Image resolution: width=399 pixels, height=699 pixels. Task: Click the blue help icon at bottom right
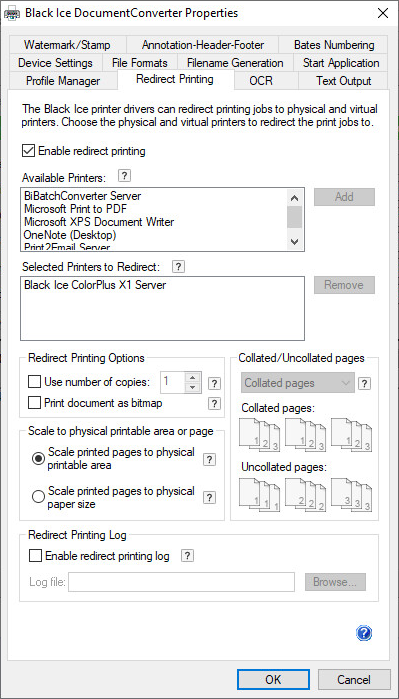coord(364,633)
